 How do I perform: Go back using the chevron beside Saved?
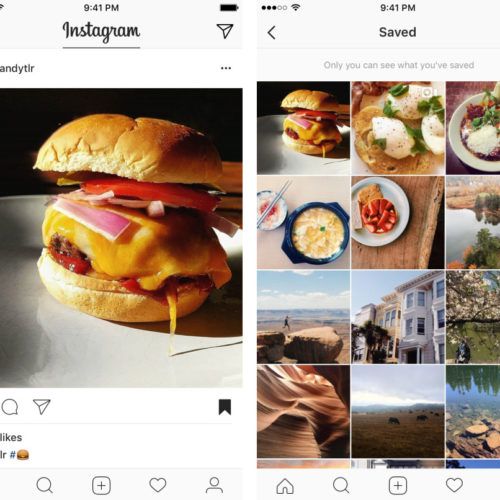(x=272, y=33)
